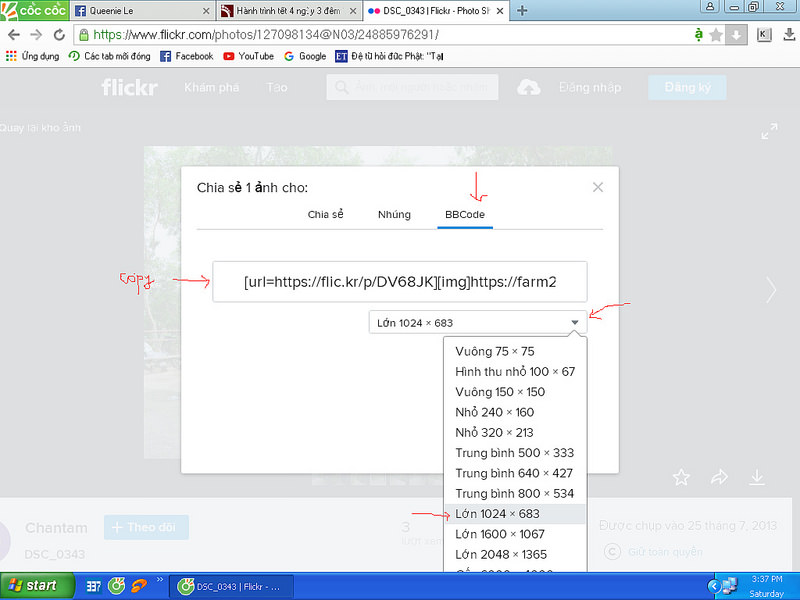The image size is (800, 600).
Task: Select the BBCode tab
Action: tap(465, 214)
